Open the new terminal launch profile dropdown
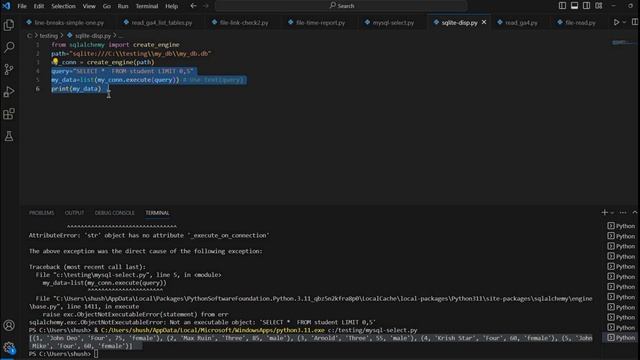The image size is (640, 360). coord(612,213)
